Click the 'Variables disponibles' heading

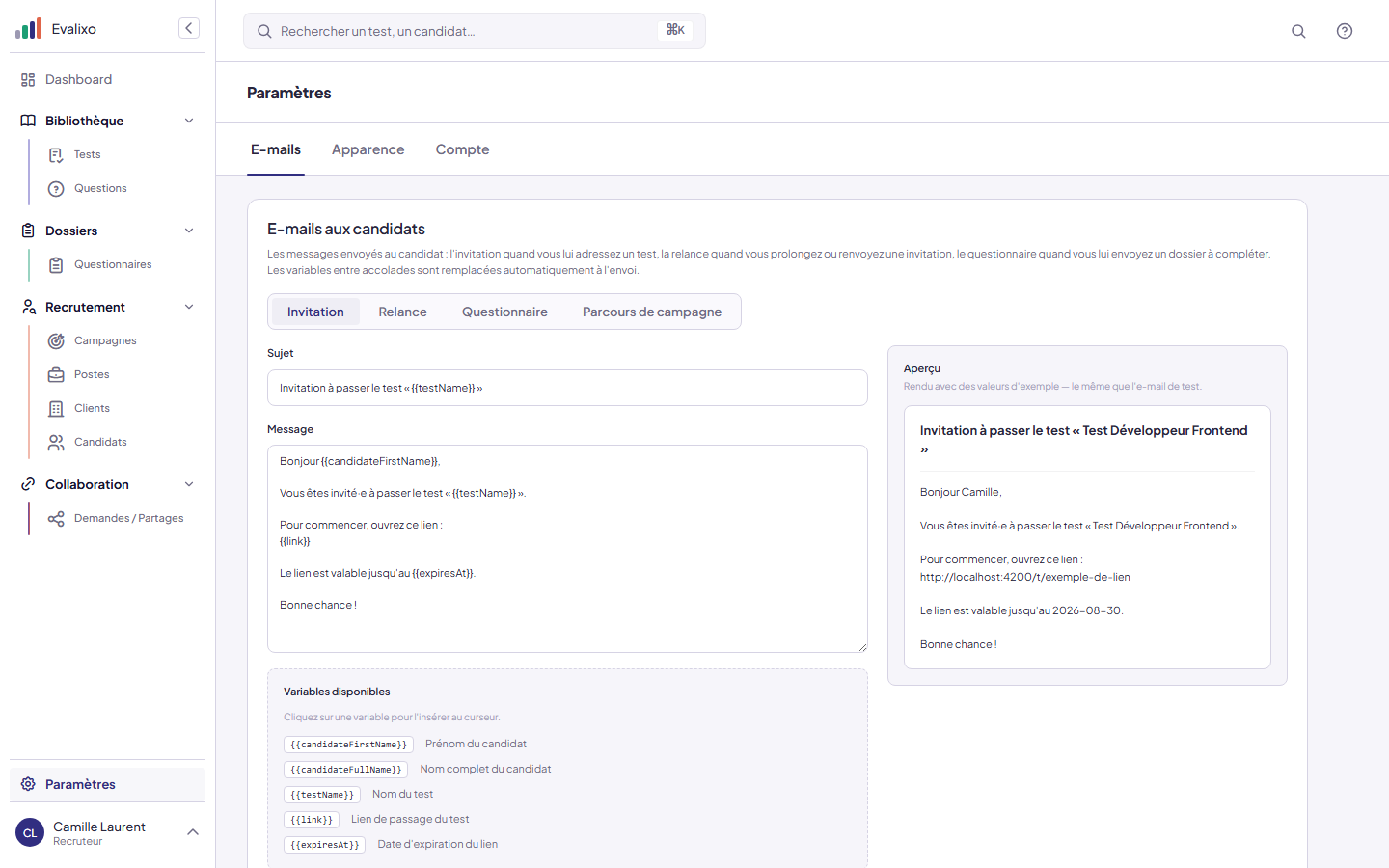tap(337, 692)
